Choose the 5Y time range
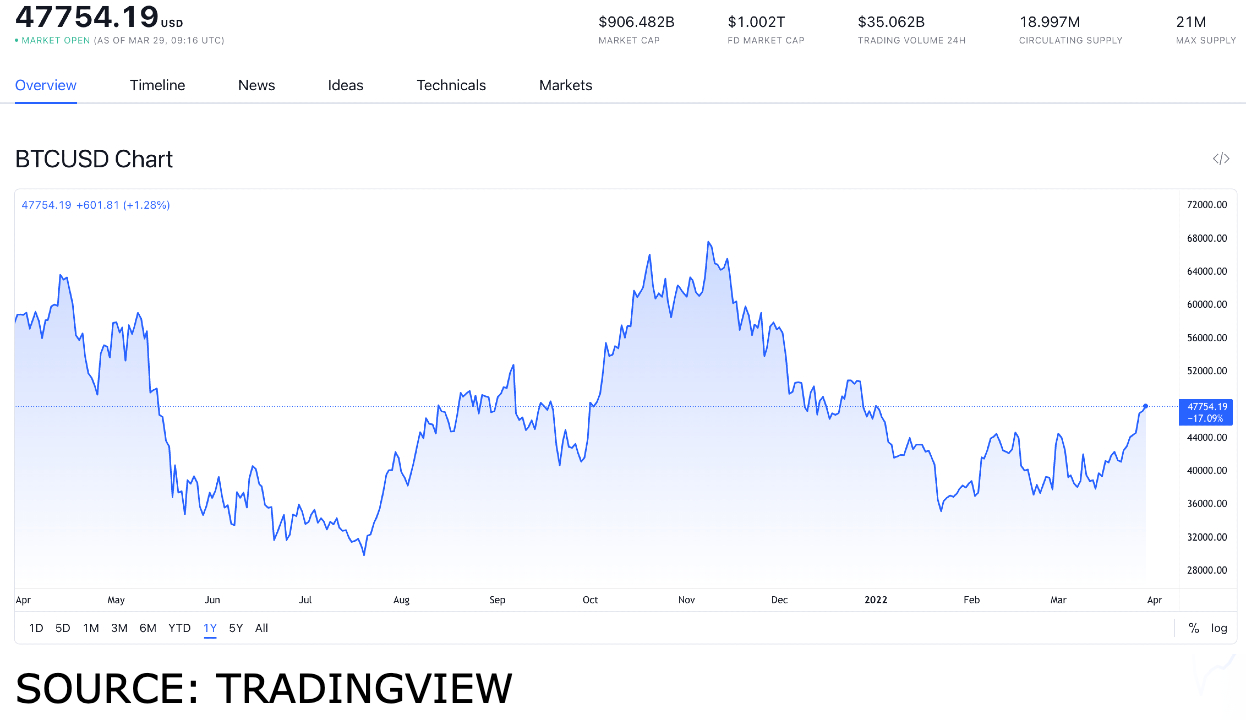This screenshot has height=720, width=1246. [x=236, y=628]
